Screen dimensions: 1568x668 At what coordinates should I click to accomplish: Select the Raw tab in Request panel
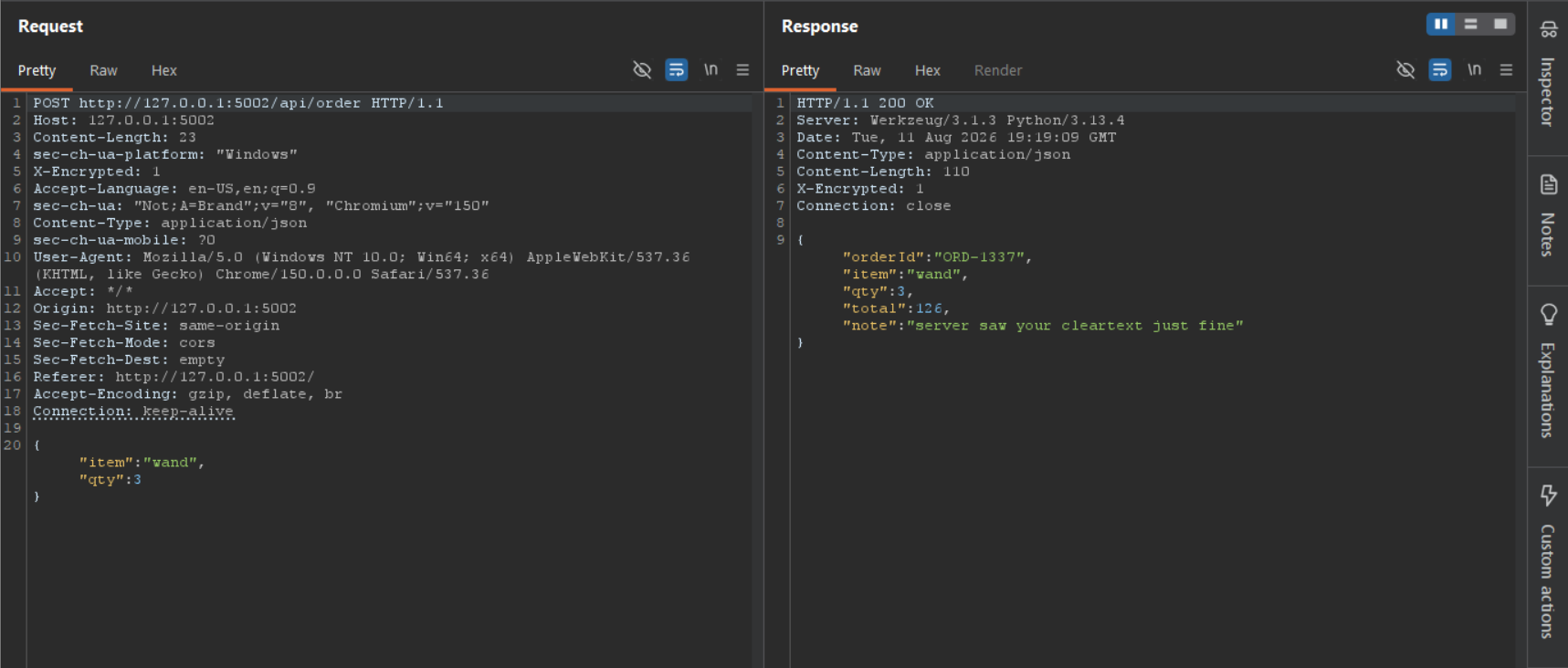point(103,70)
